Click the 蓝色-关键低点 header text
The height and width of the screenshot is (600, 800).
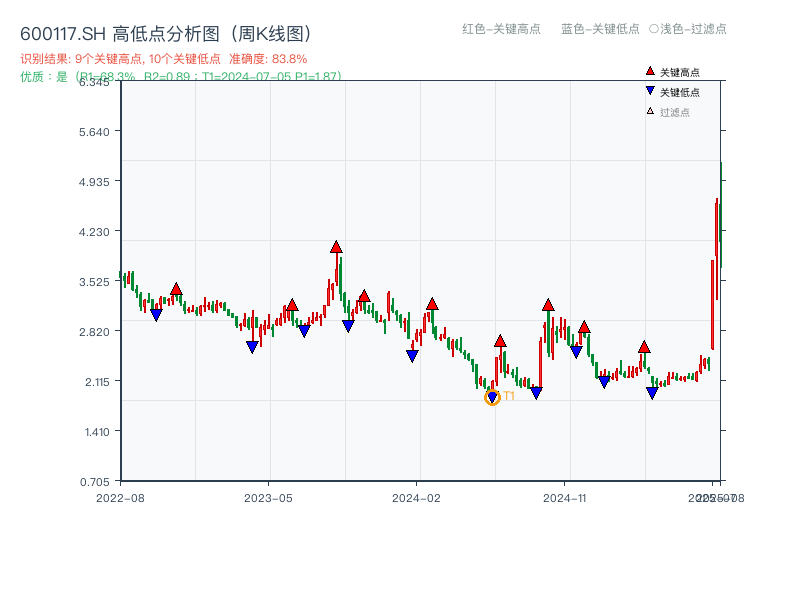[x=600, y=29]
